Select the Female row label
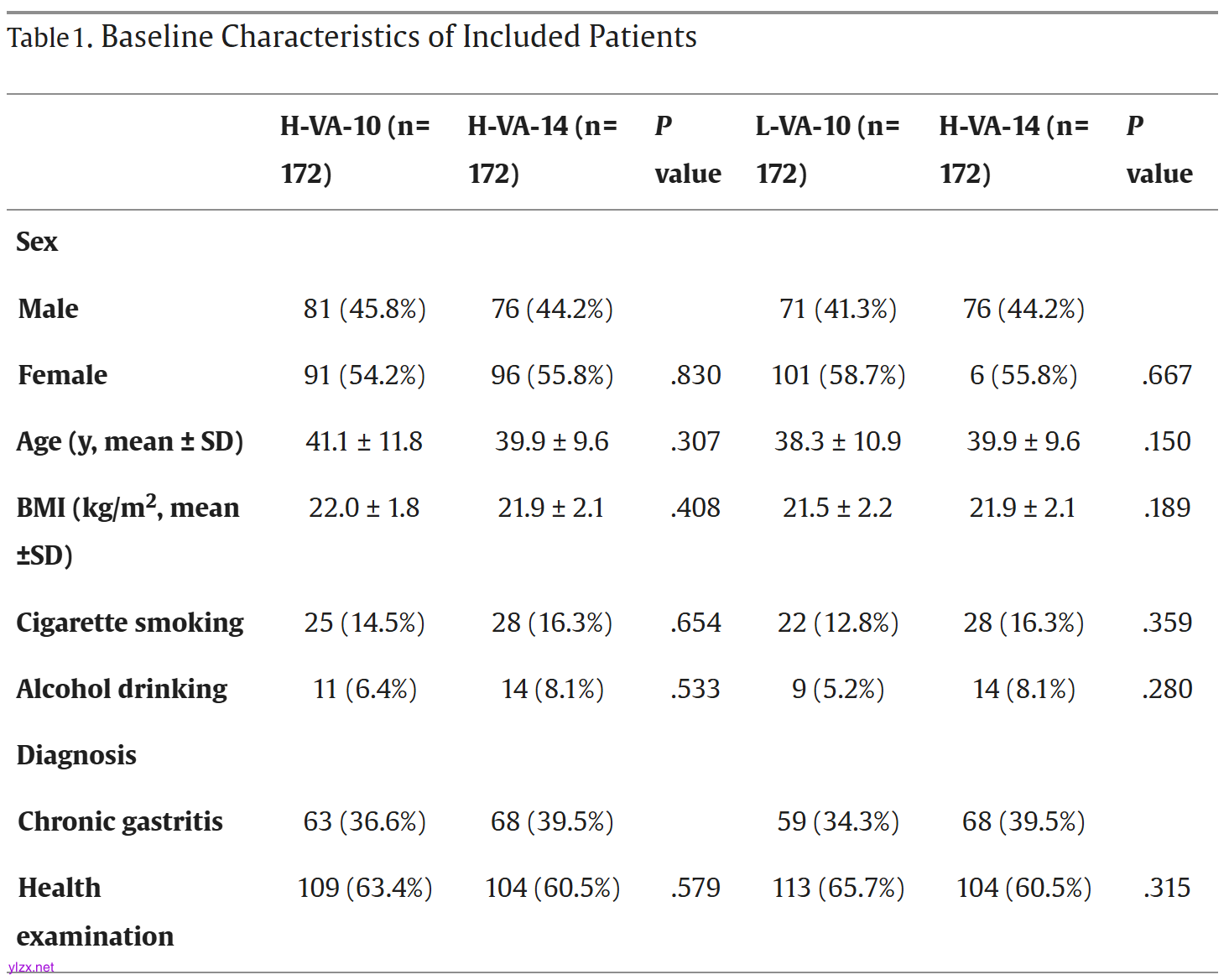The height and width of the screenshot is (980, 1229). [x=63, y=375]
